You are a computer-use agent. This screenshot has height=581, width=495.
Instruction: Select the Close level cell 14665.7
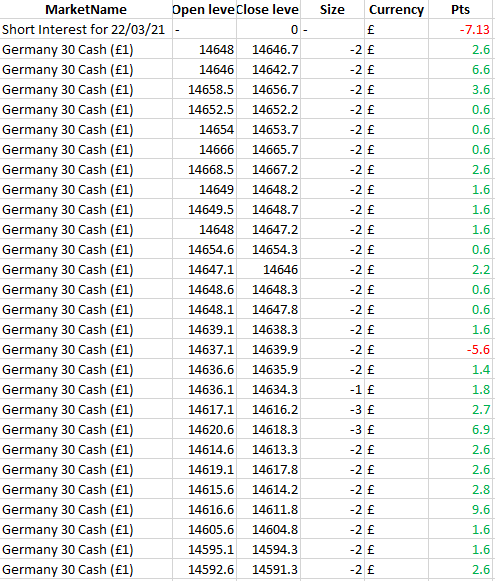pos(268,149)
